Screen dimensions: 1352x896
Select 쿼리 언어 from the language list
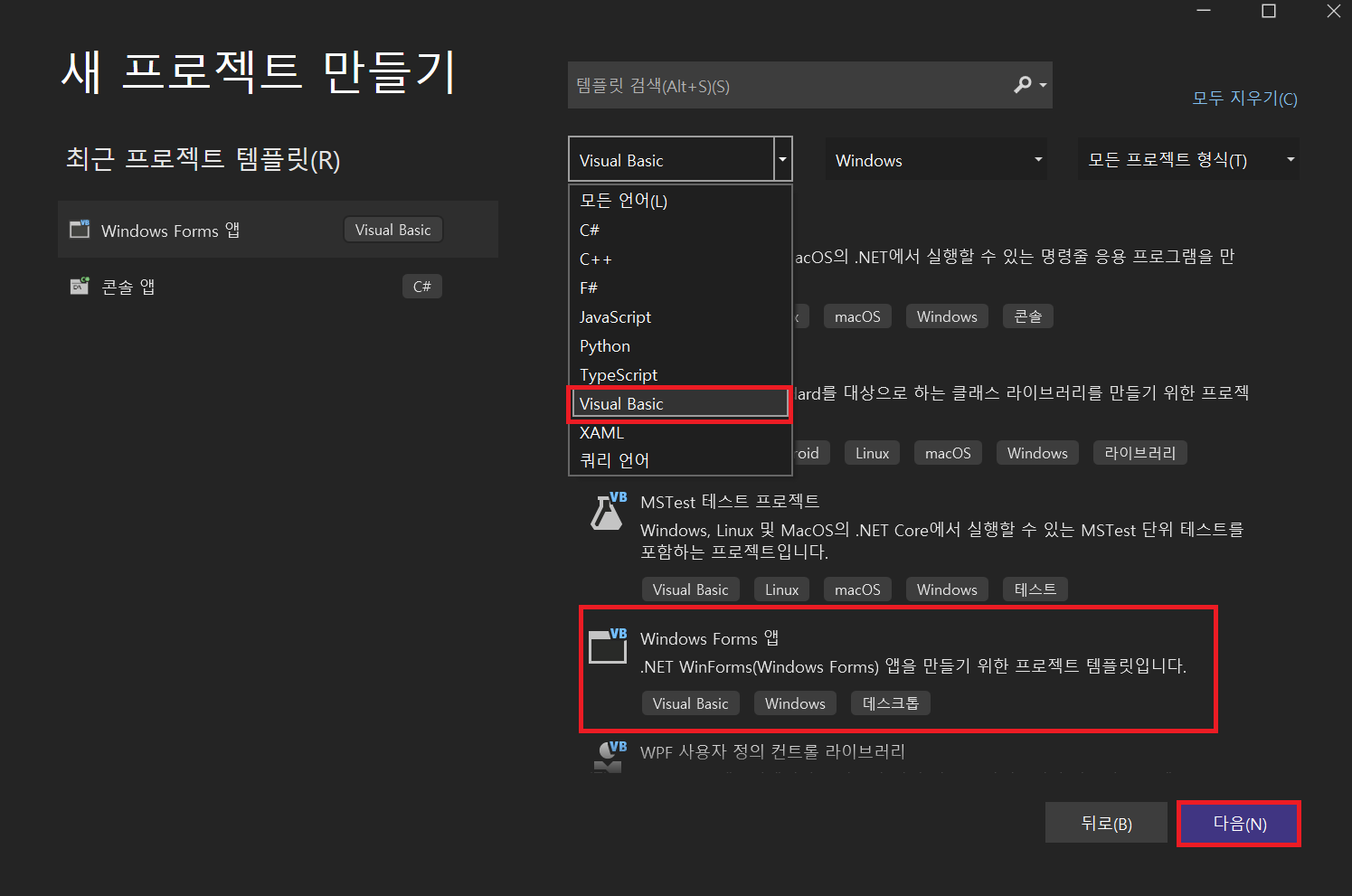point(680,460)
